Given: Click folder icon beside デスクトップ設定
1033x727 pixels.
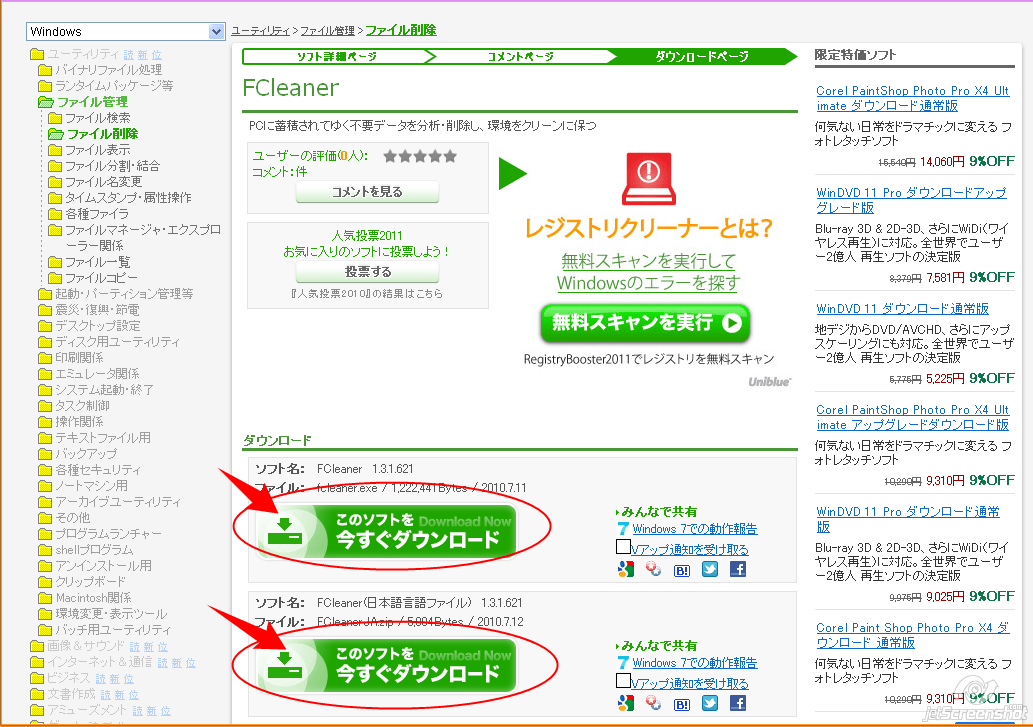Looking at the screenshot, I should (45, 326).
